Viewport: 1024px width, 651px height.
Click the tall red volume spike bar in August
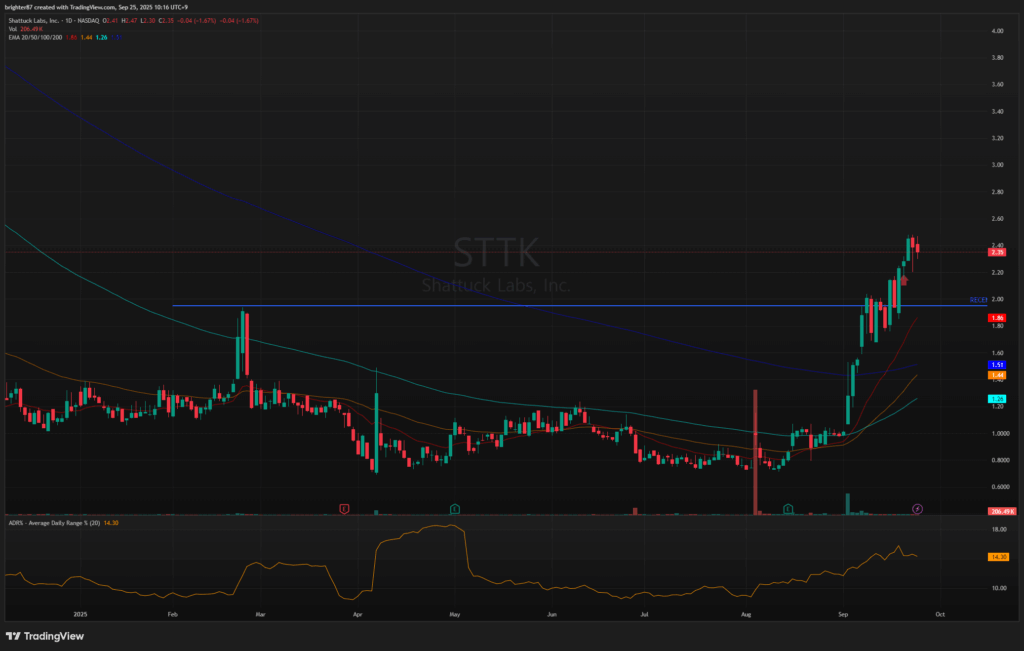[x=756, y=452]
